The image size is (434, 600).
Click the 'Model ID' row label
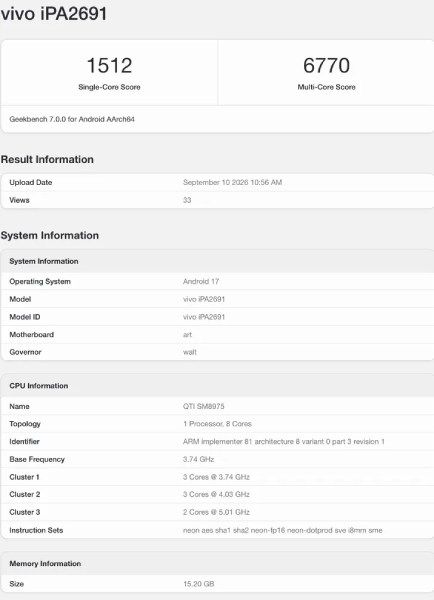click(x=25, y=317)
